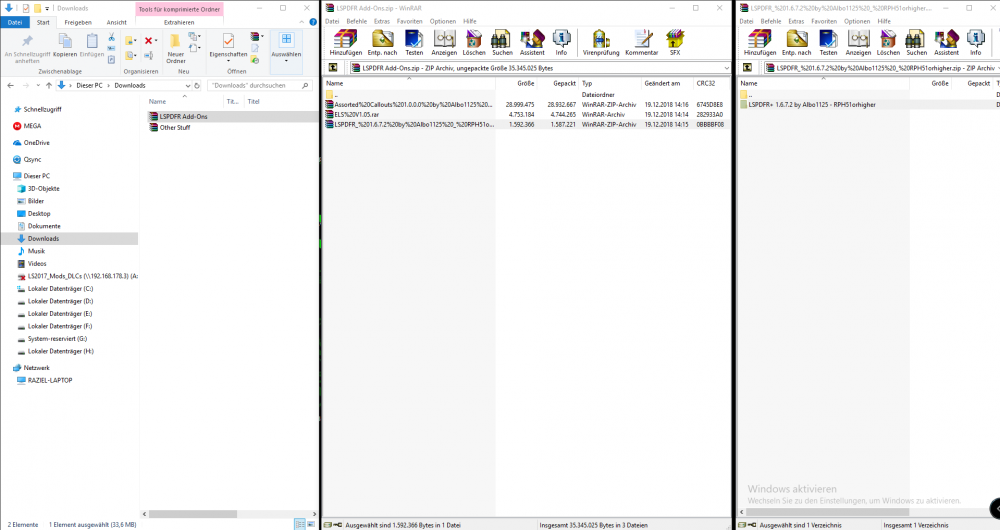The width and height of the screenshot is (1000, 530).
Task: Open the Datei tab in Explorer
Action: [x=15, y=22]
